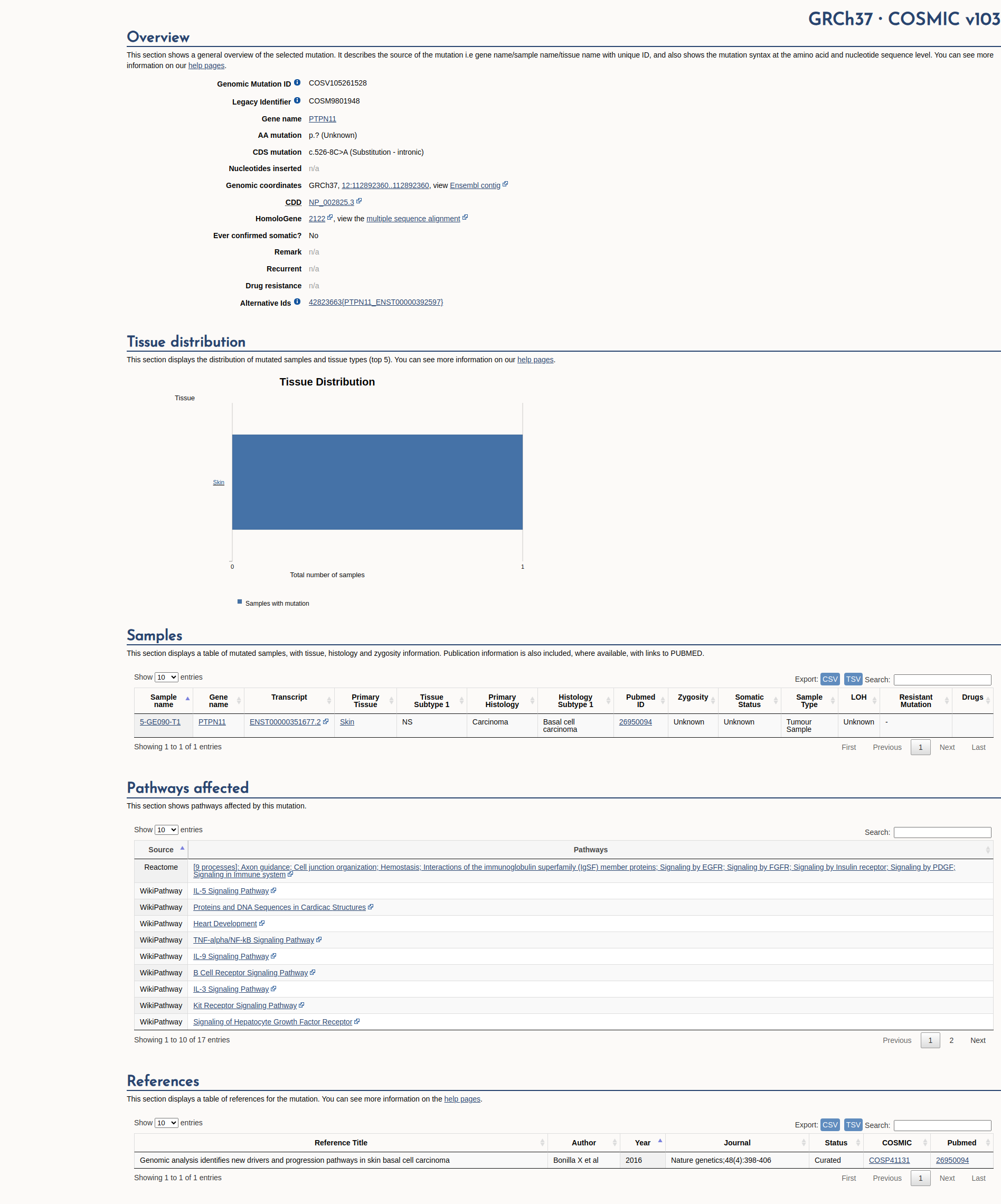Open Pathways affected show entries dropdown
The image size is (1001, 1204).
click(166, 830)
